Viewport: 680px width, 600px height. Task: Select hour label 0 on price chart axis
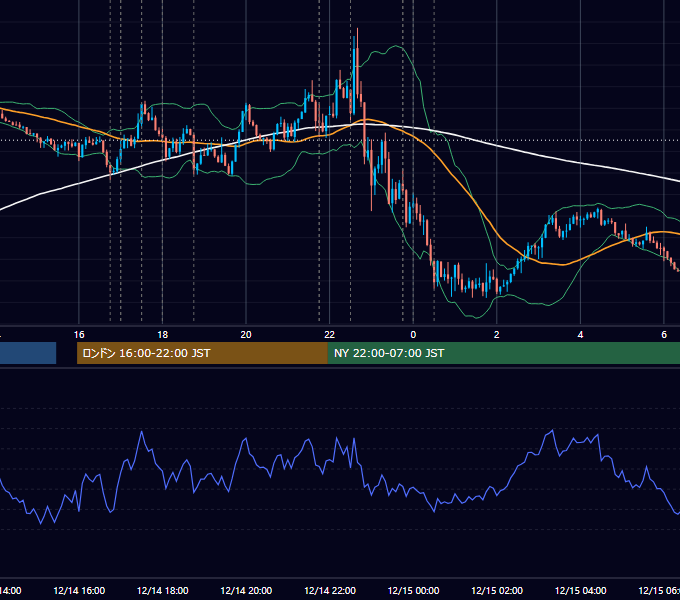(x=413, y=335)
